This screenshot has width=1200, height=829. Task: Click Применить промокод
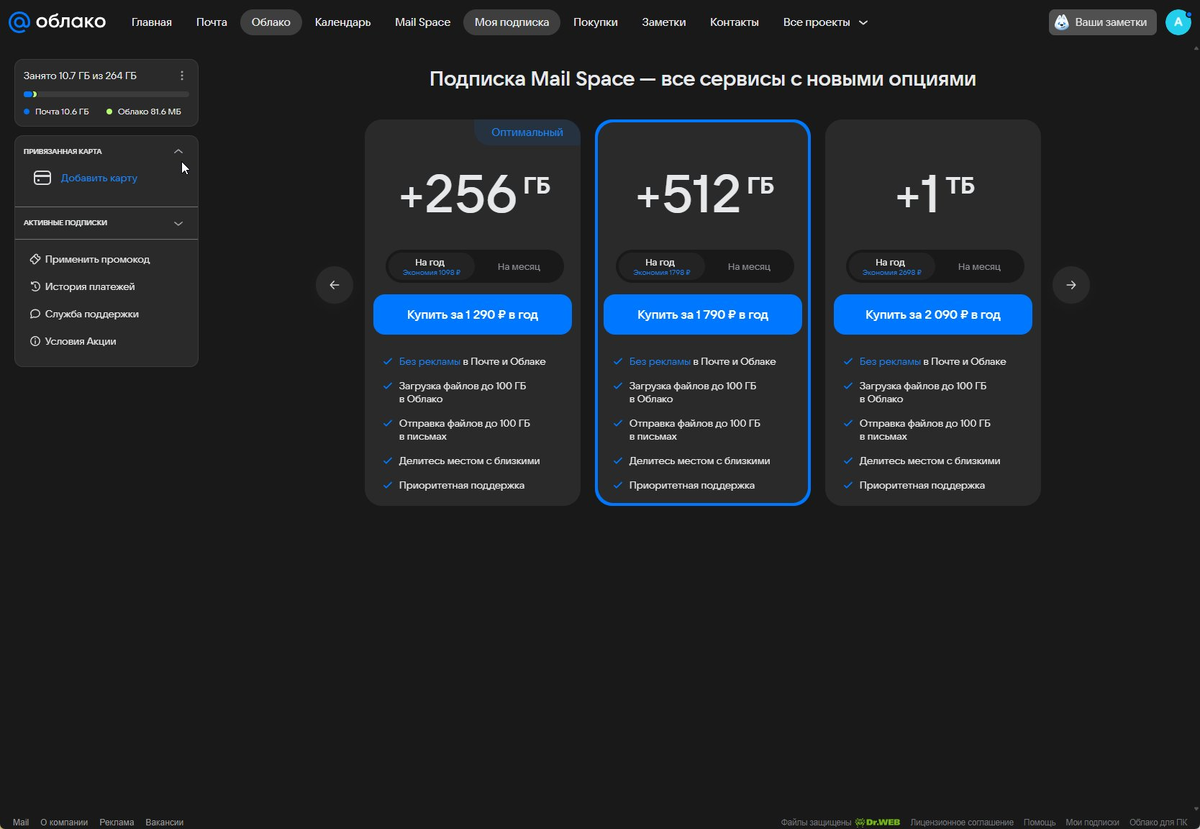97,259
